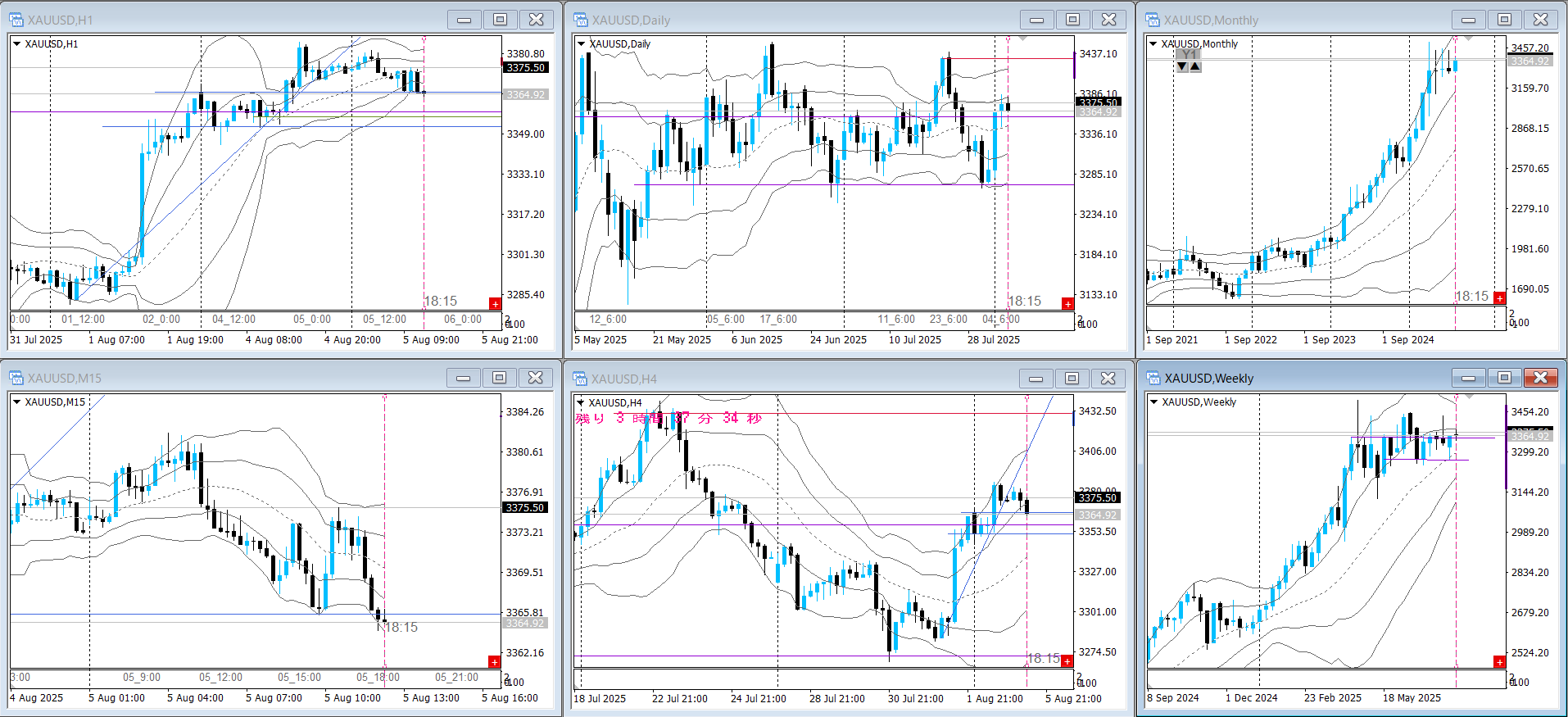Click the 5 Aug 10:00 date on M15 axis
Image resolution: width=1568 pixels, height=717 pixels.
coord(352,698)
